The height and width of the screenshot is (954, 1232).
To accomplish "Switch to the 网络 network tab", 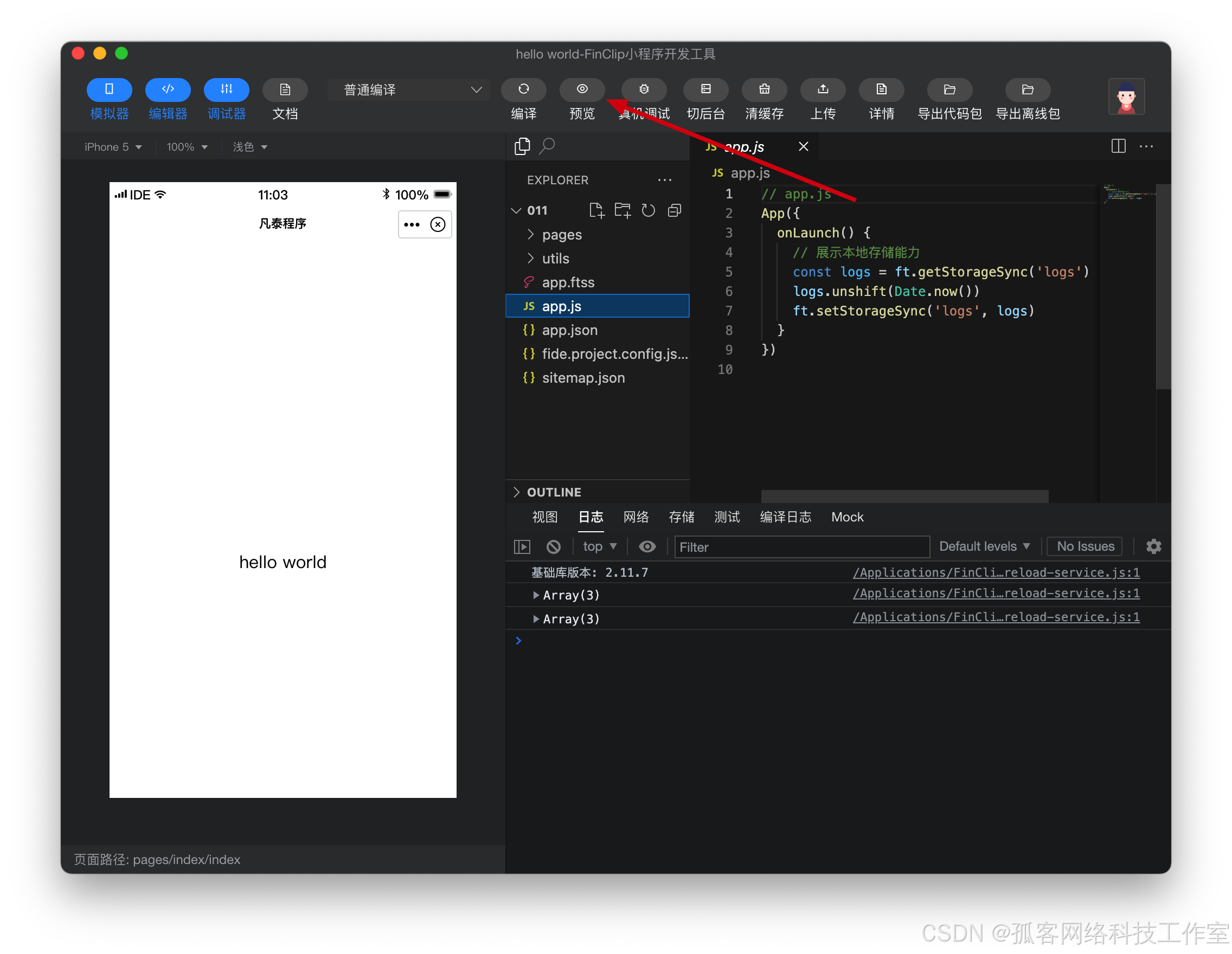I will pos(636,517).
